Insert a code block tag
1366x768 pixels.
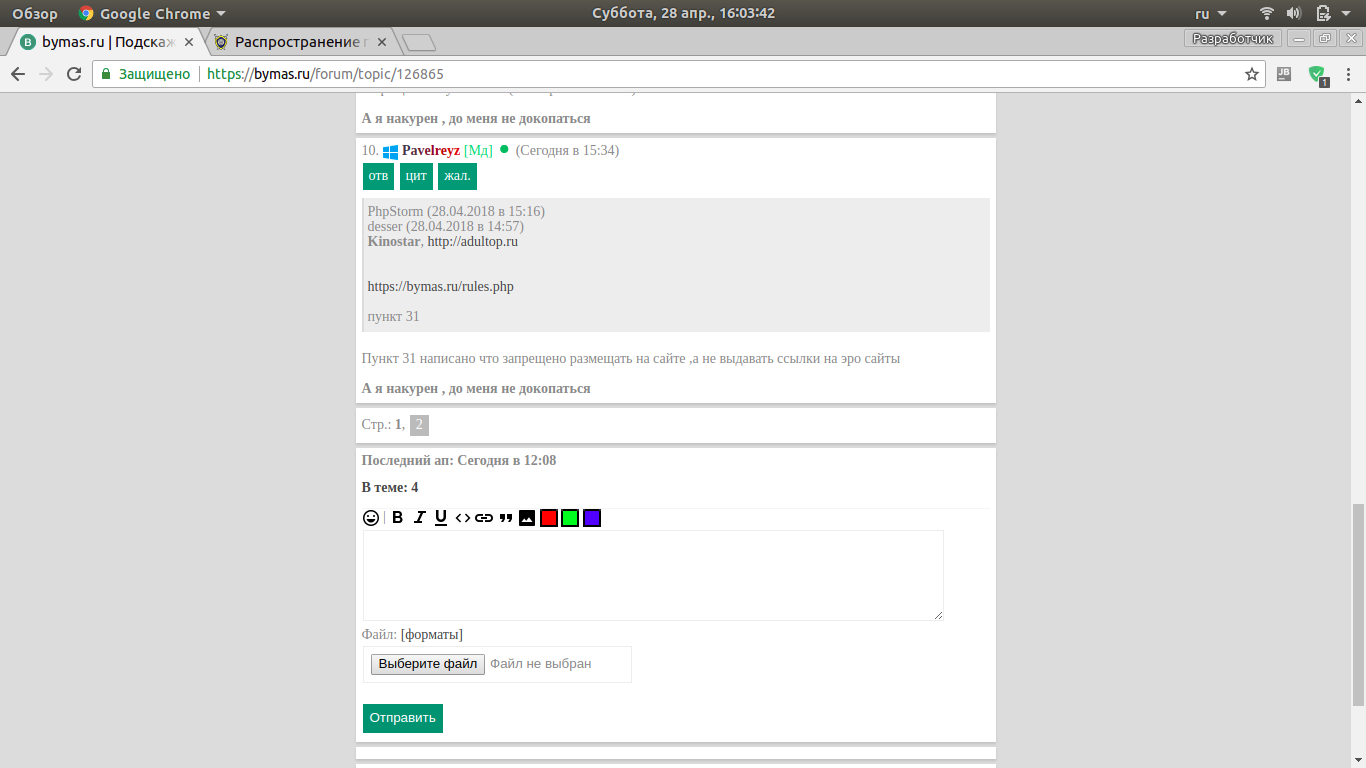[x=462, y=518]
